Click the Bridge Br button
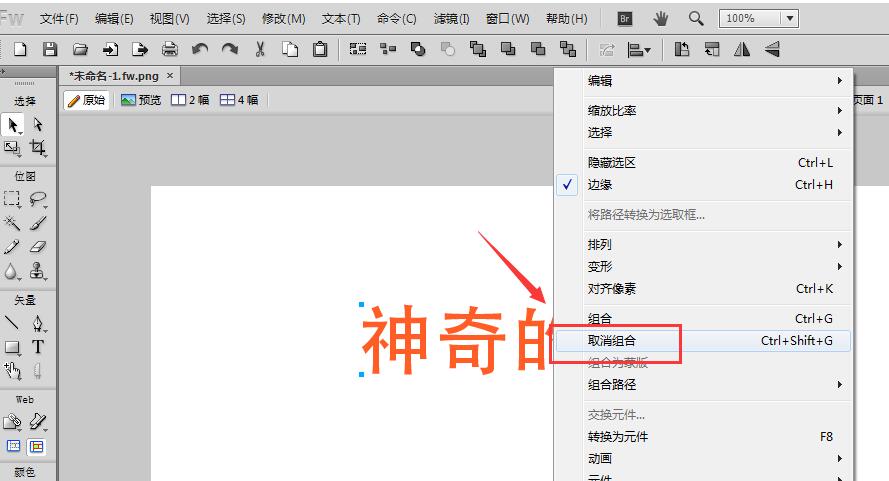 coord(625,19)
